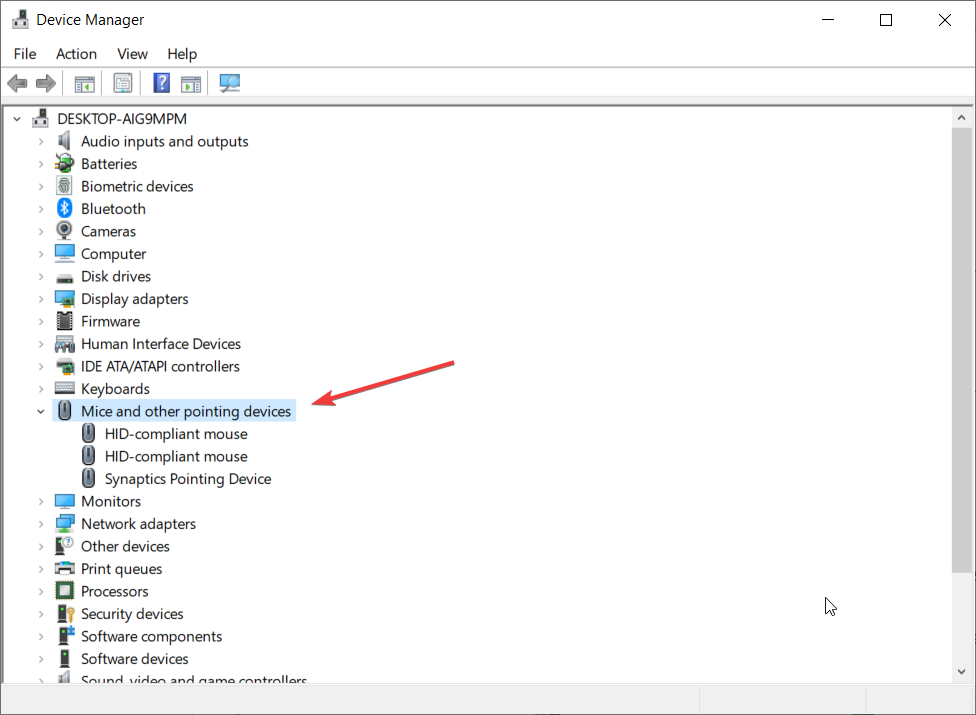Screen dimensions: 976x715
Task: Select the Computer category label
Action: [x=113, y=254]
